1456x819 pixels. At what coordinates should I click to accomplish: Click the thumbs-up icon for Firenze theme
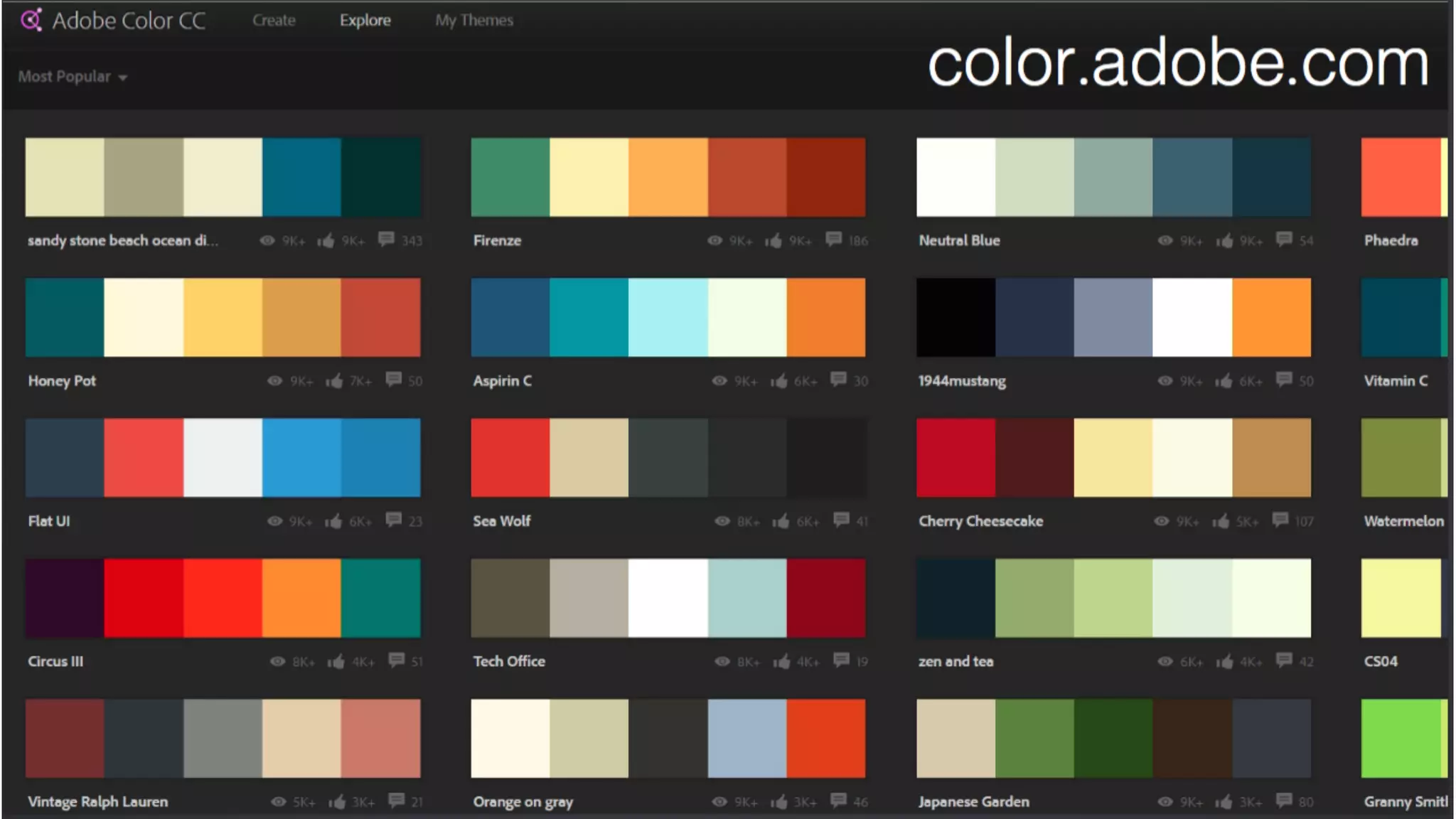[773, 241]
